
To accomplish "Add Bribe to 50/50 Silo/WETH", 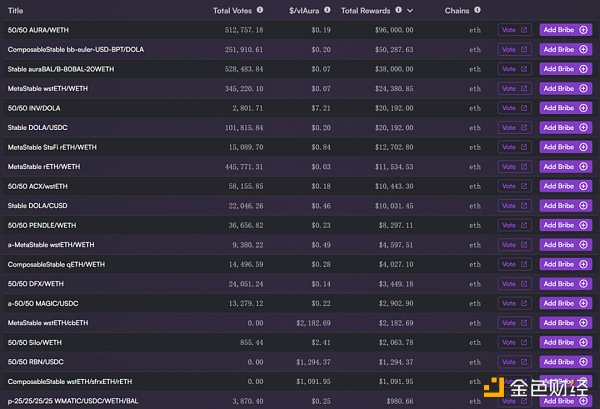I will coord(566,342).
